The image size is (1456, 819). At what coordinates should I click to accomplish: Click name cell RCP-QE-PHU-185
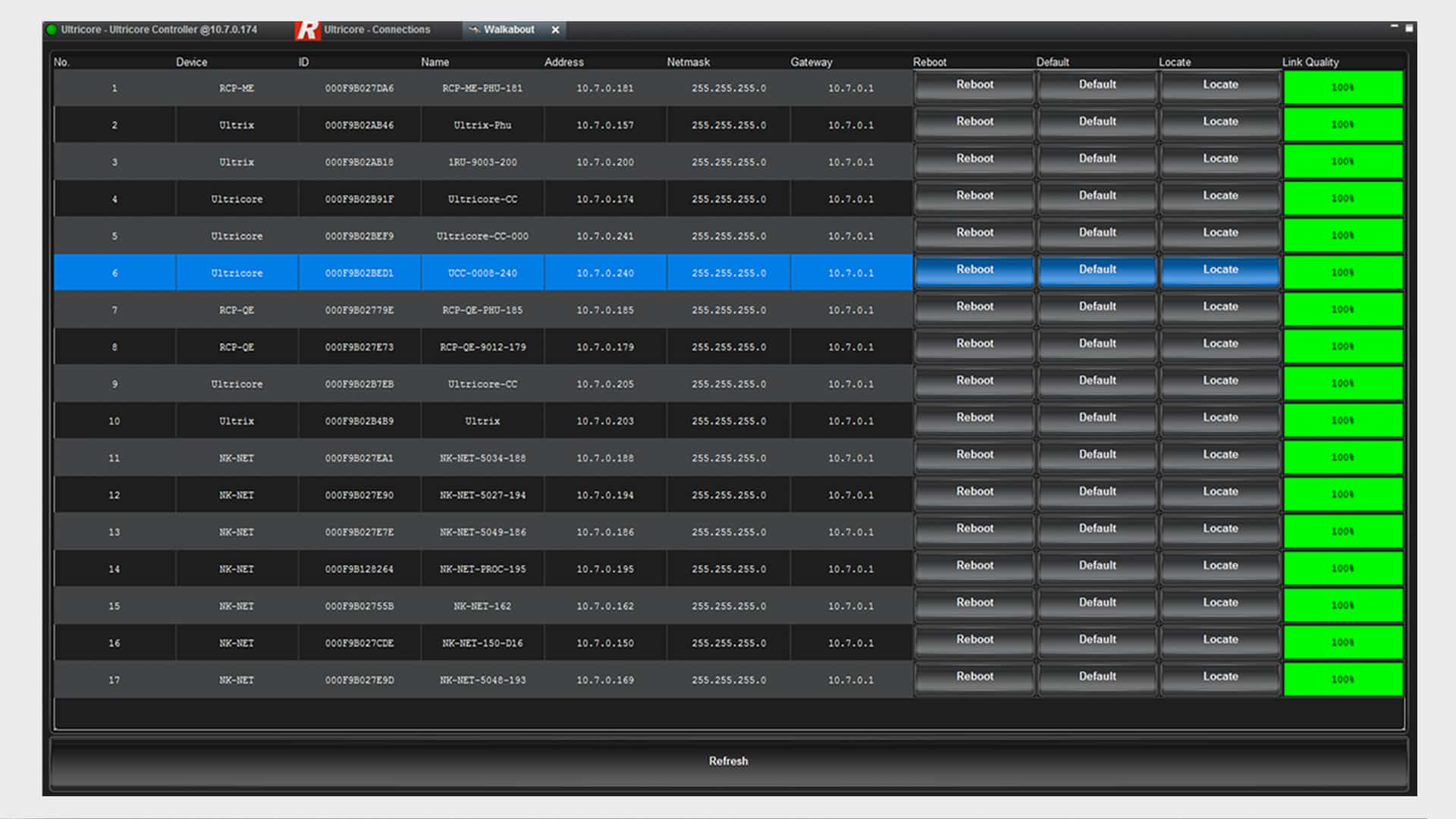pyautogui.click(x=482, y=310)
